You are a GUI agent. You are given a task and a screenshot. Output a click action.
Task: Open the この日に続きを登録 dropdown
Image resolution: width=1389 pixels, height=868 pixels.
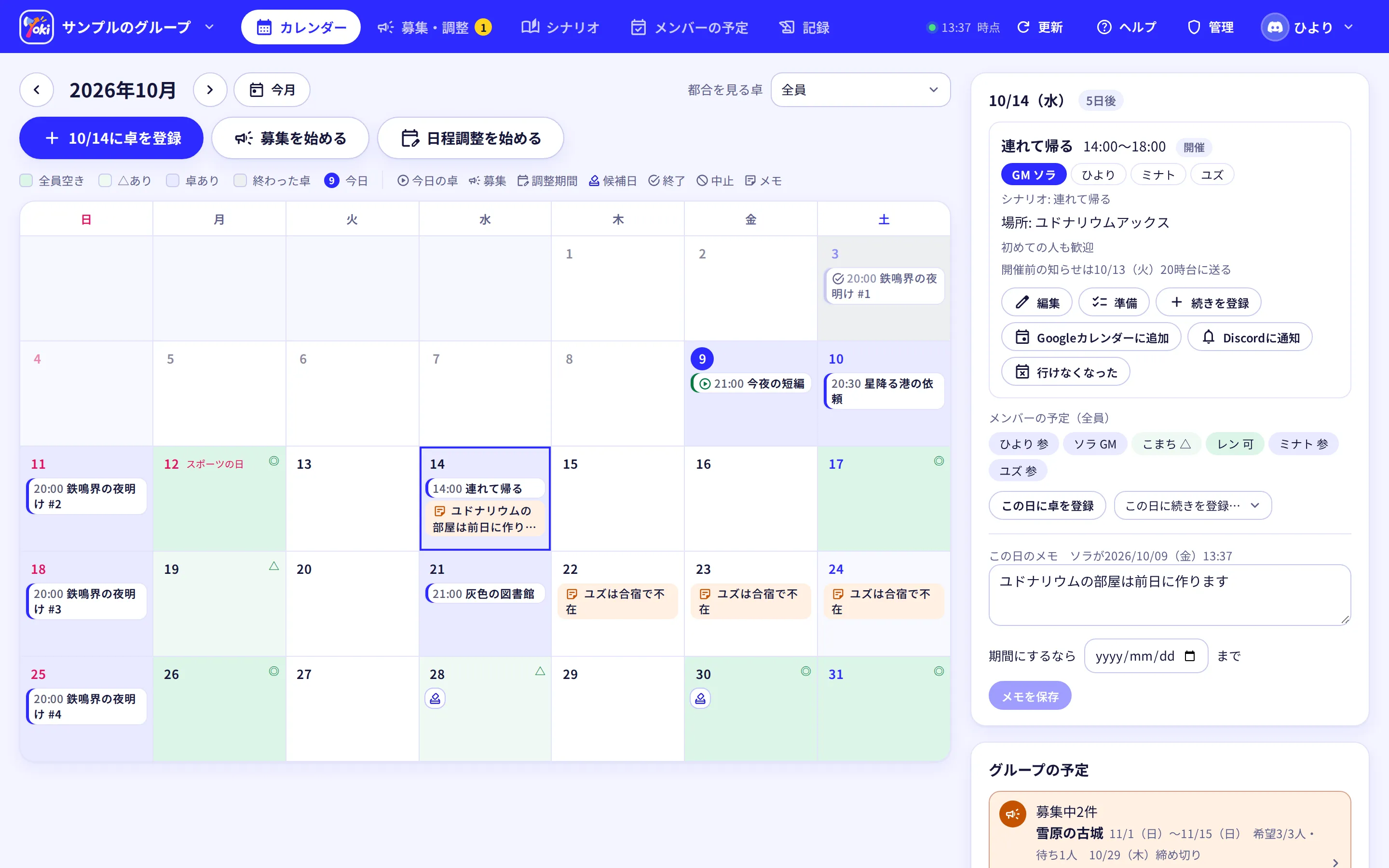click(1192, 506)
